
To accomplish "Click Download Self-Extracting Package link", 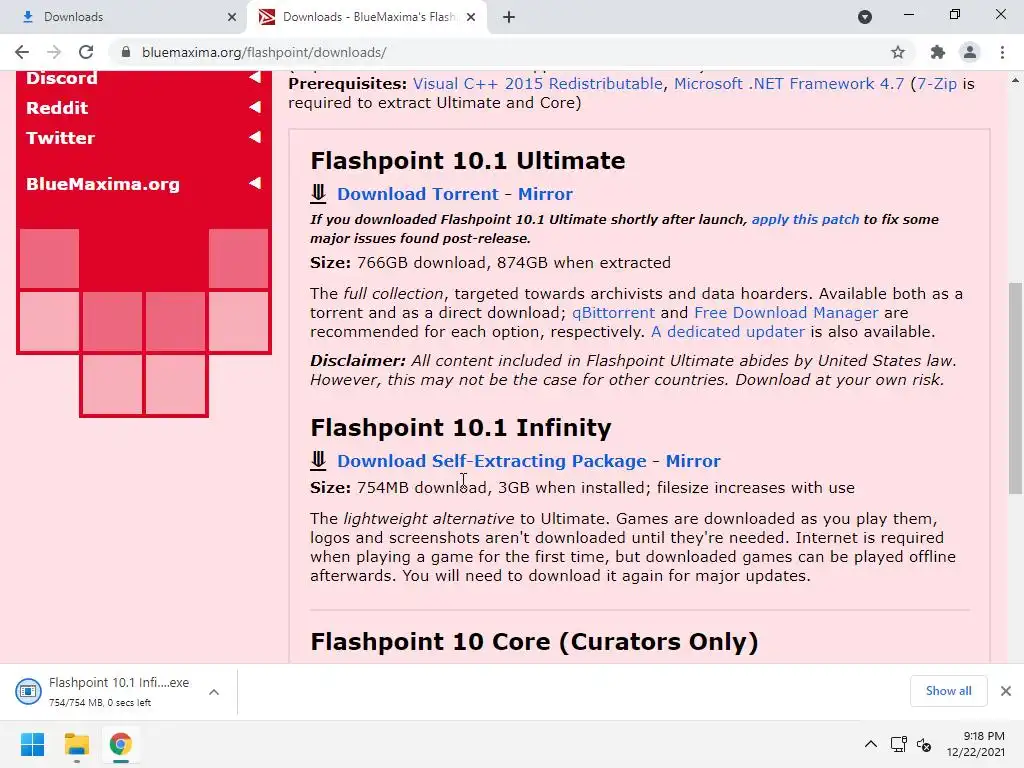I will tap(492, 461).
